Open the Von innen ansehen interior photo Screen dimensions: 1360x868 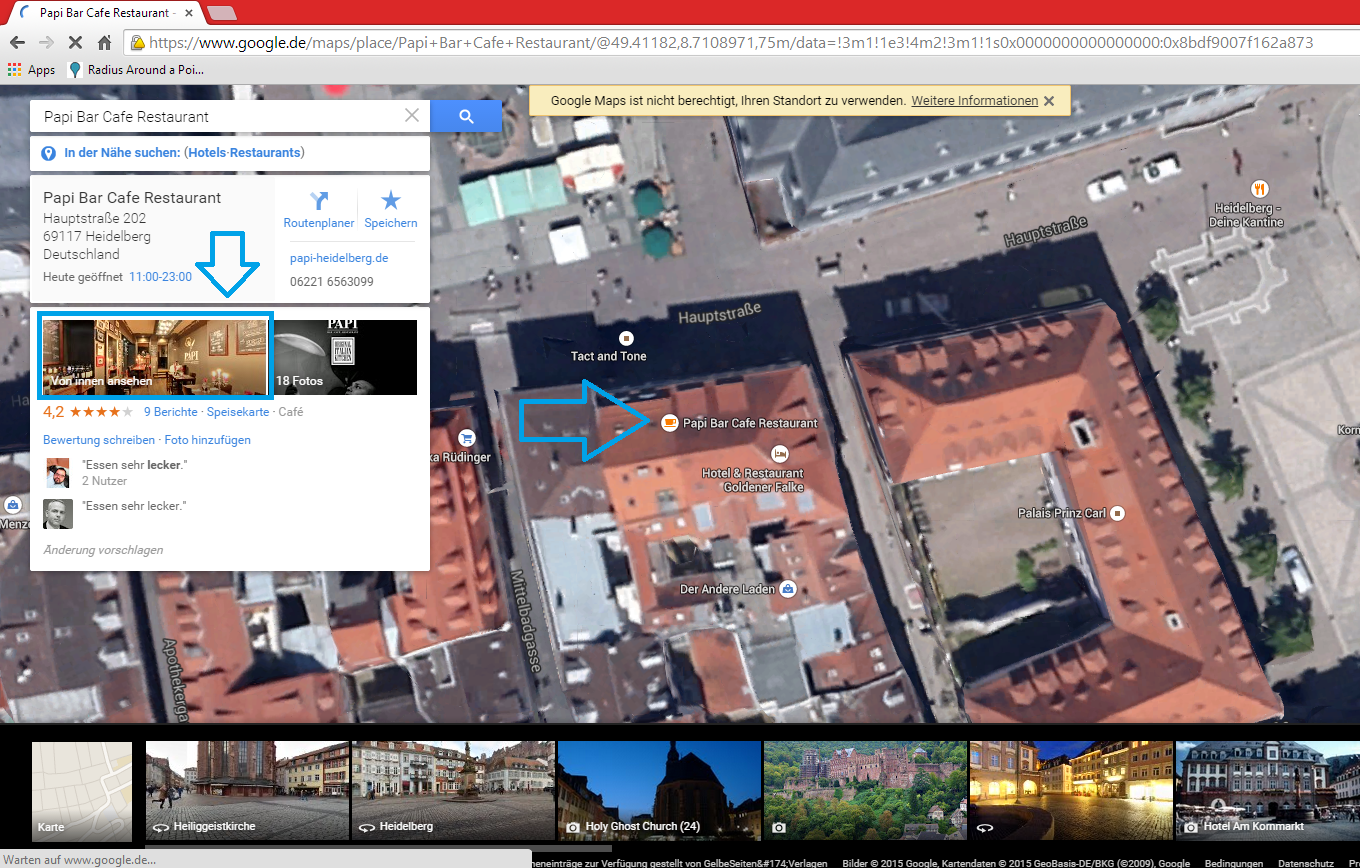click(x=155, y=356)
